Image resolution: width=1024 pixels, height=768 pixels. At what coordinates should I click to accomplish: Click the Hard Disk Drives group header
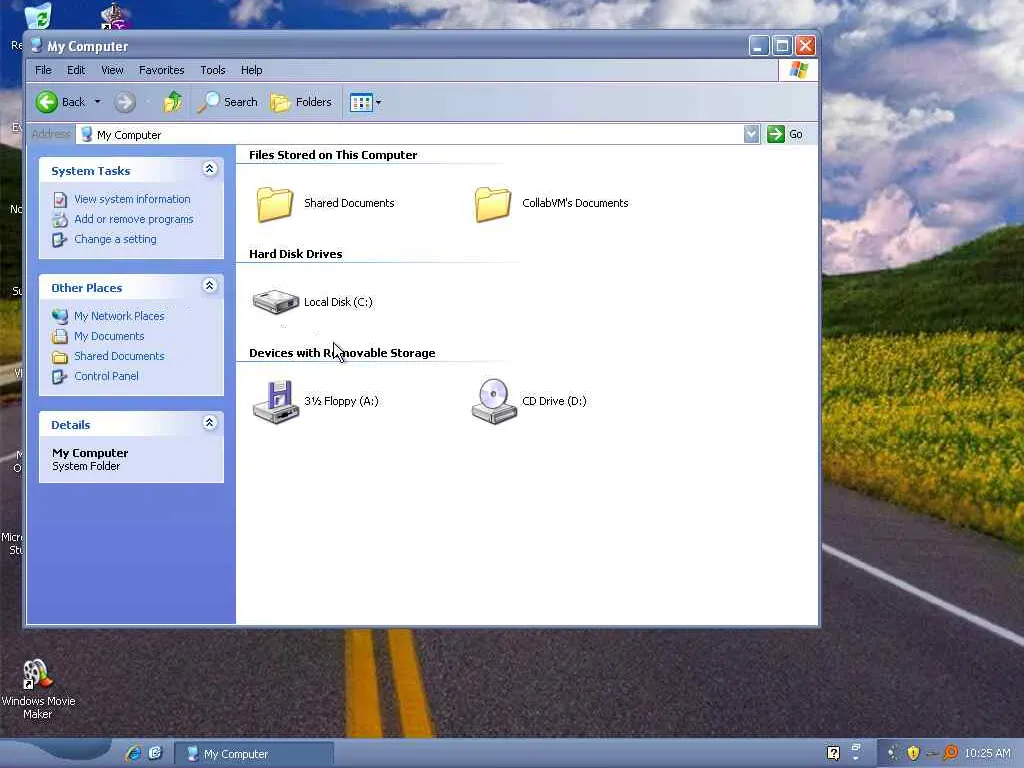(x=295, y=254)
